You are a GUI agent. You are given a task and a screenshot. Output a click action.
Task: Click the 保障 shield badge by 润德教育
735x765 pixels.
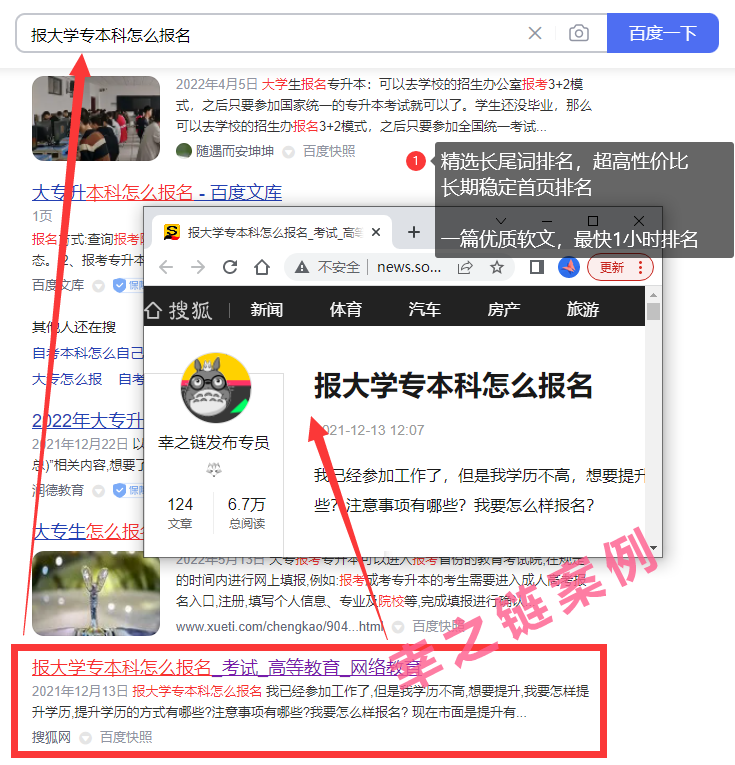tap(128, 490)
